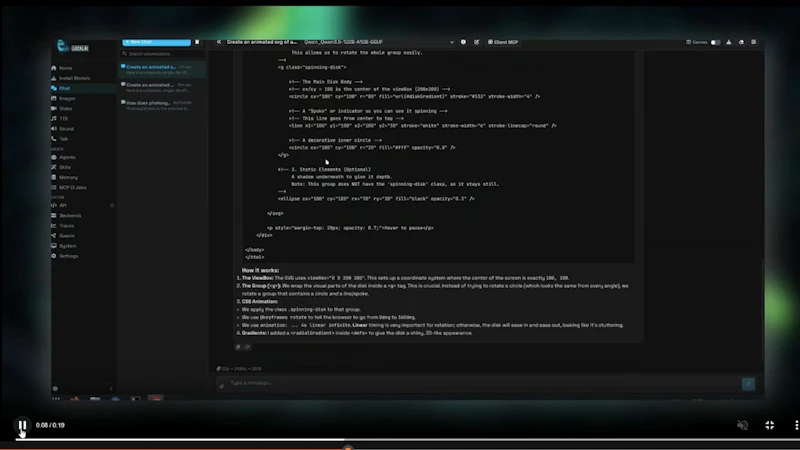Open the Backends page

click(70, 216)
